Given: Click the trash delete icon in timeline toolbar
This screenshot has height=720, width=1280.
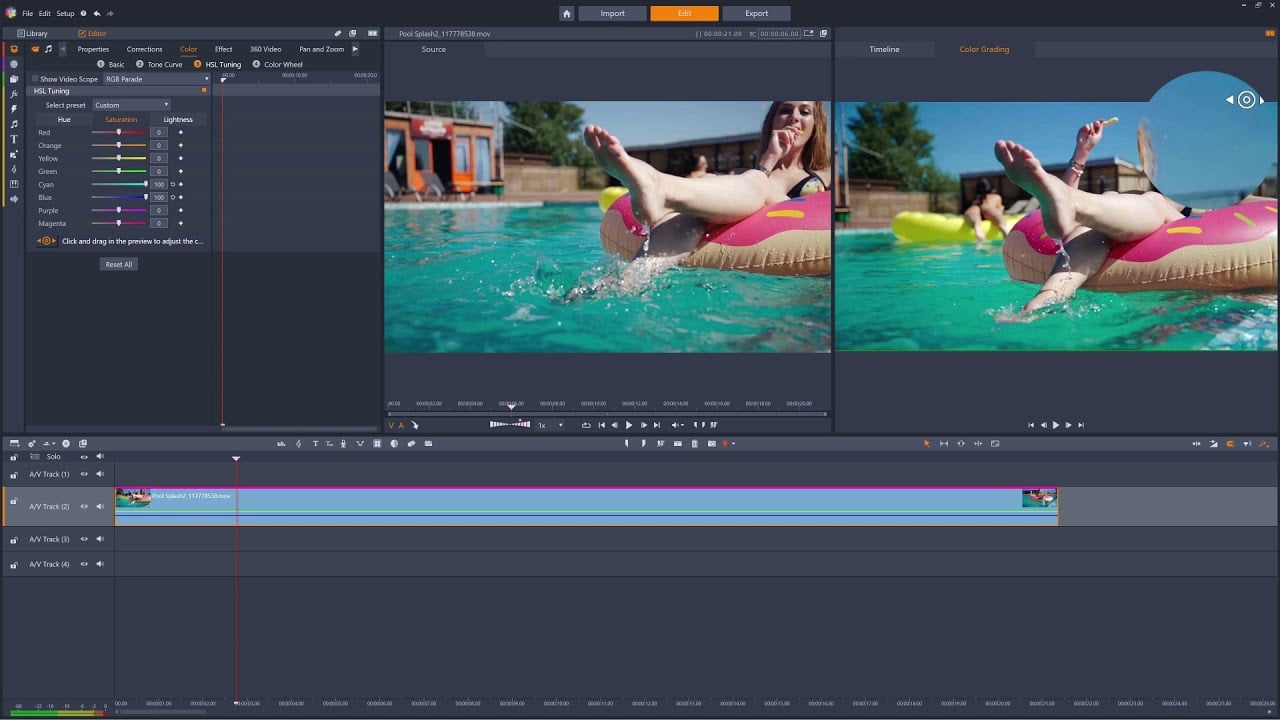Looking at the screenshot, I should click(x=694, y=444).
